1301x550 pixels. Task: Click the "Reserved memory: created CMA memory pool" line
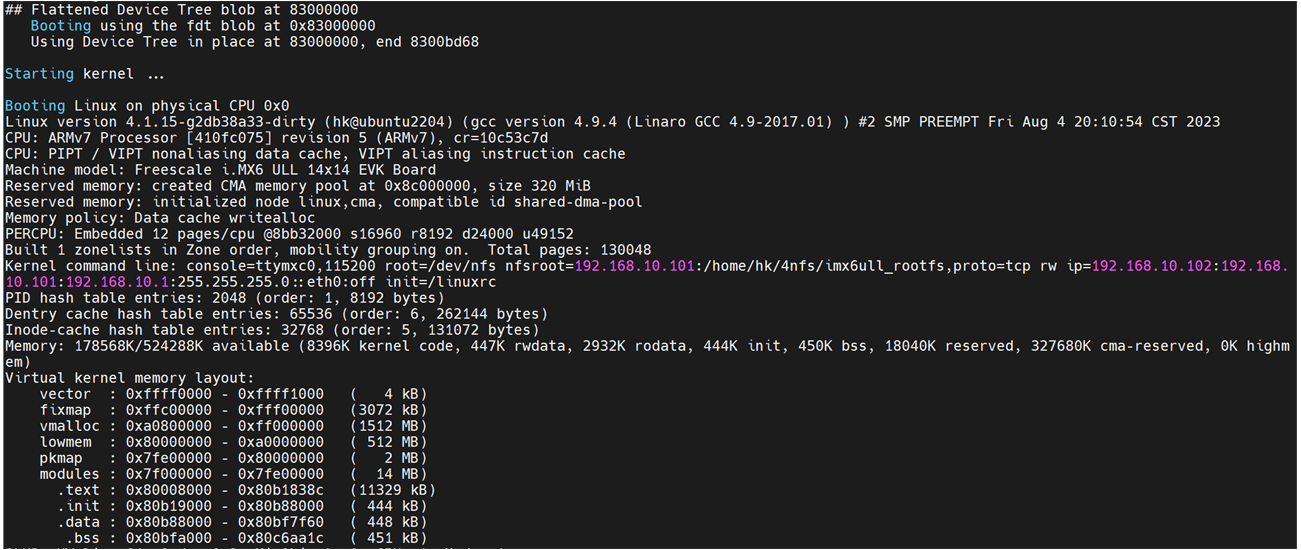[x=297, y=185]
